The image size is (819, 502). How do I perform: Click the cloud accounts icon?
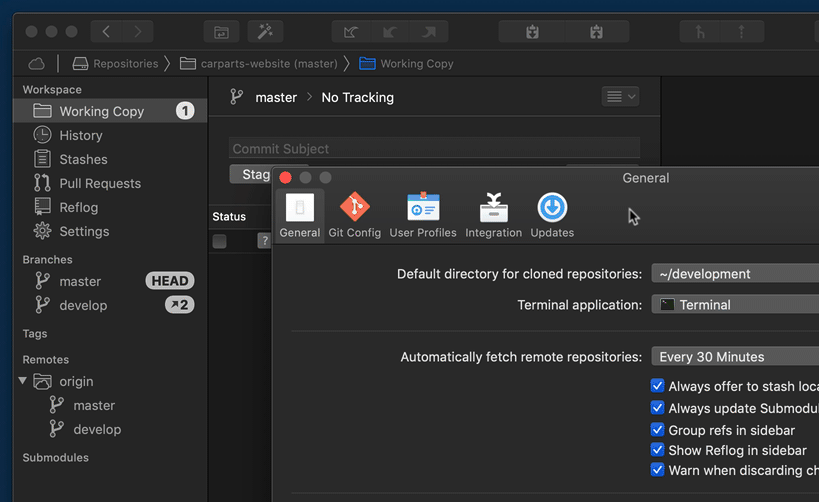pyautogui.click(x=37, y=64)
